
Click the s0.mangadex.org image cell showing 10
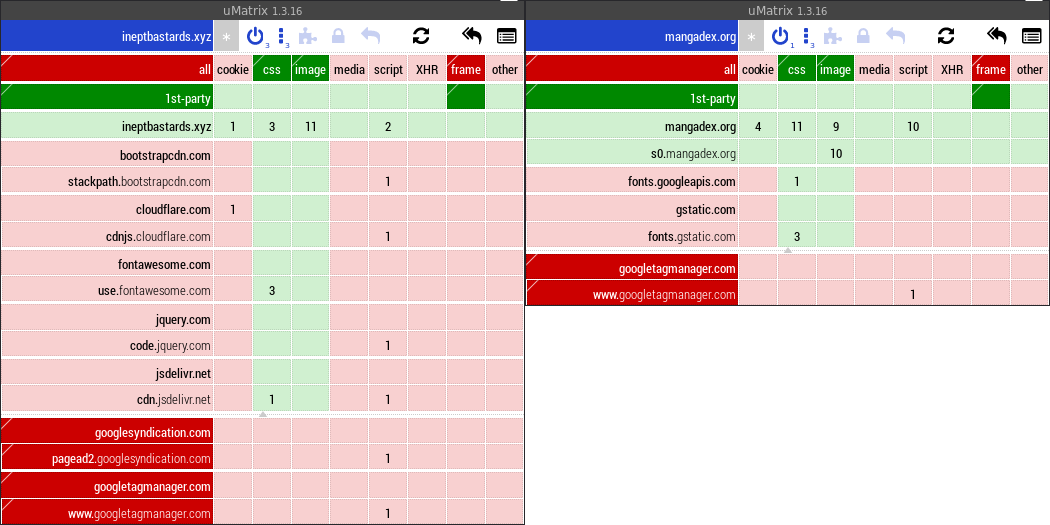[x=836, y=154]
